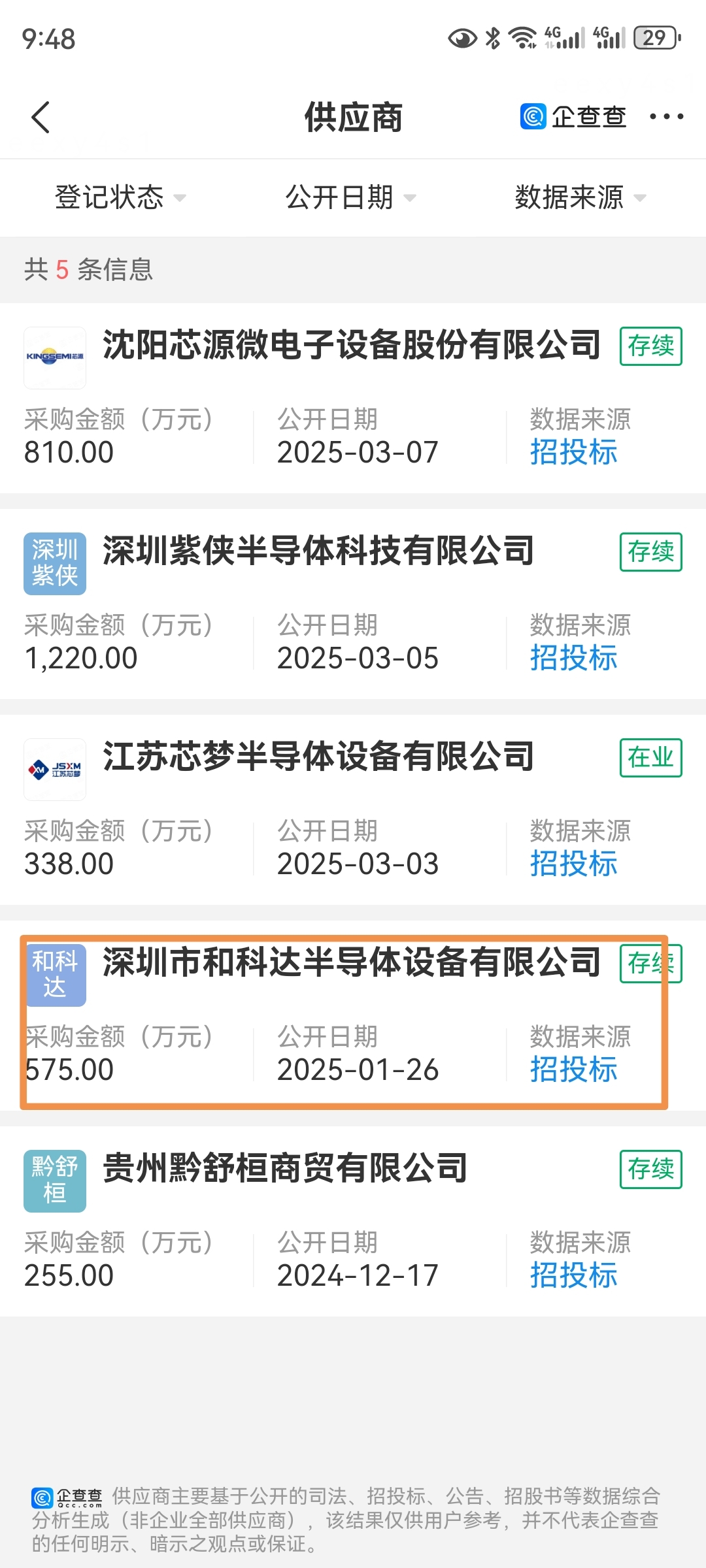Screen dimensions: 706x1568
Task: Expand the 登记状态 filter dropdown
Action: pyautogui.click(x=121, y=197)
